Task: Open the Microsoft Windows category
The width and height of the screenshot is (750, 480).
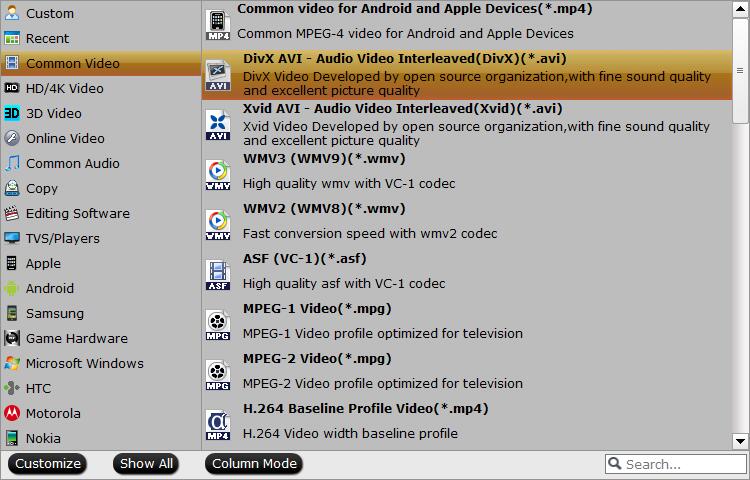Action: (100, 363)
